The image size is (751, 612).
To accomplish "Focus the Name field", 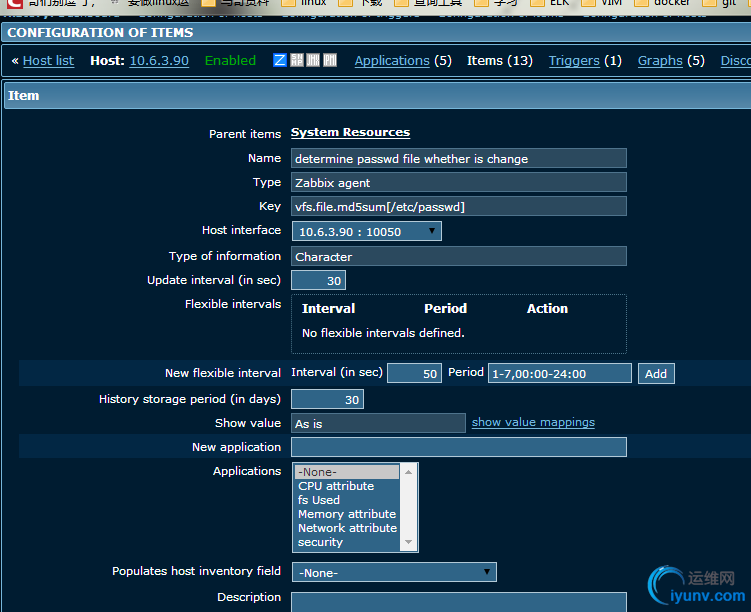I will (458, 159).
